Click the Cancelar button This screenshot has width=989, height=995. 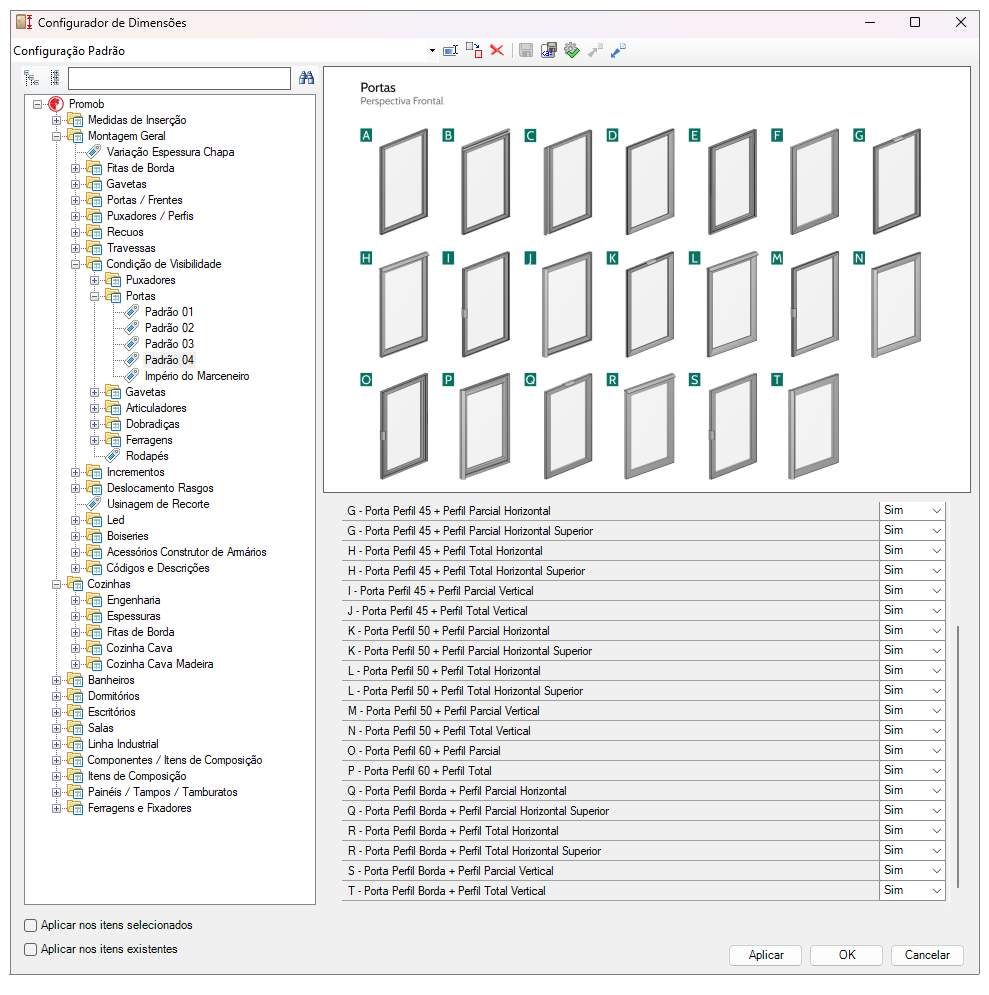927,956
